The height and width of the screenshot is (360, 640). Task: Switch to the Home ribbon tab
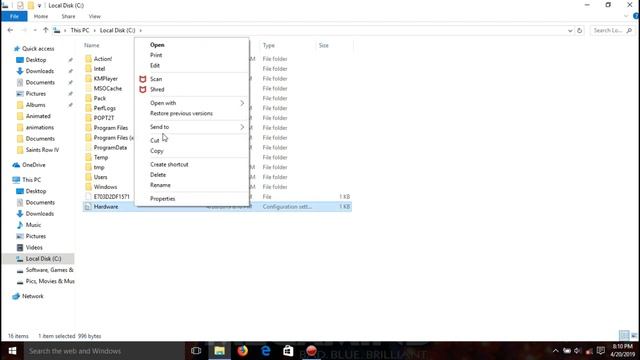click(41, 16)
